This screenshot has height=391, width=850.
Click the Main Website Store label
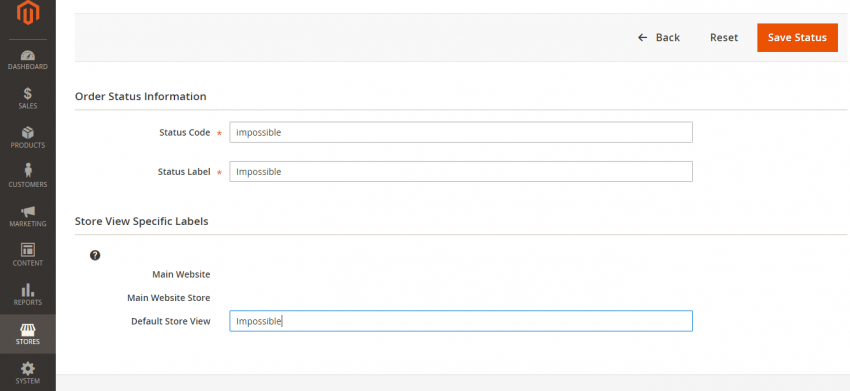pos(169,298)
